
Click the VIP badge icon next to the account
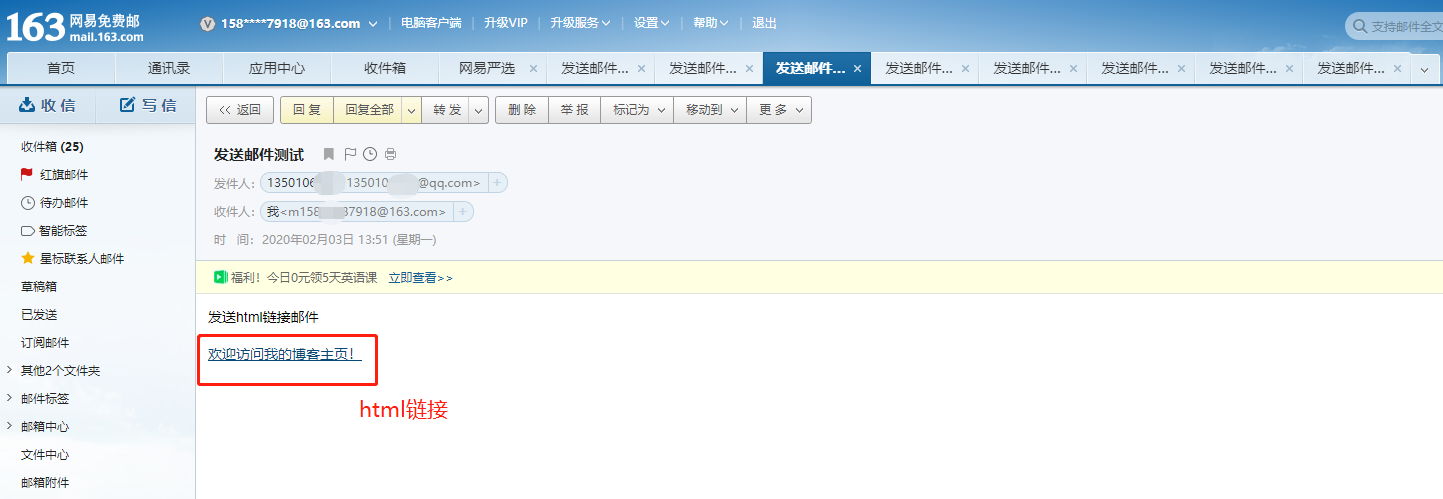click(208, 23)
